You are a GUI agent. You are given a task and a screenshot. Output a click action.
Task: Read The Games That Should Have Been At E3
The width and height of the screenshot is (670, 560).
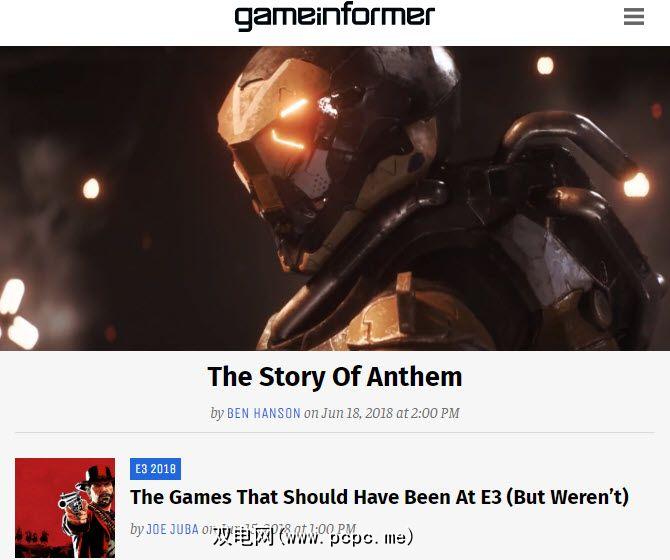pyautogui.click(x=379, y=497)
